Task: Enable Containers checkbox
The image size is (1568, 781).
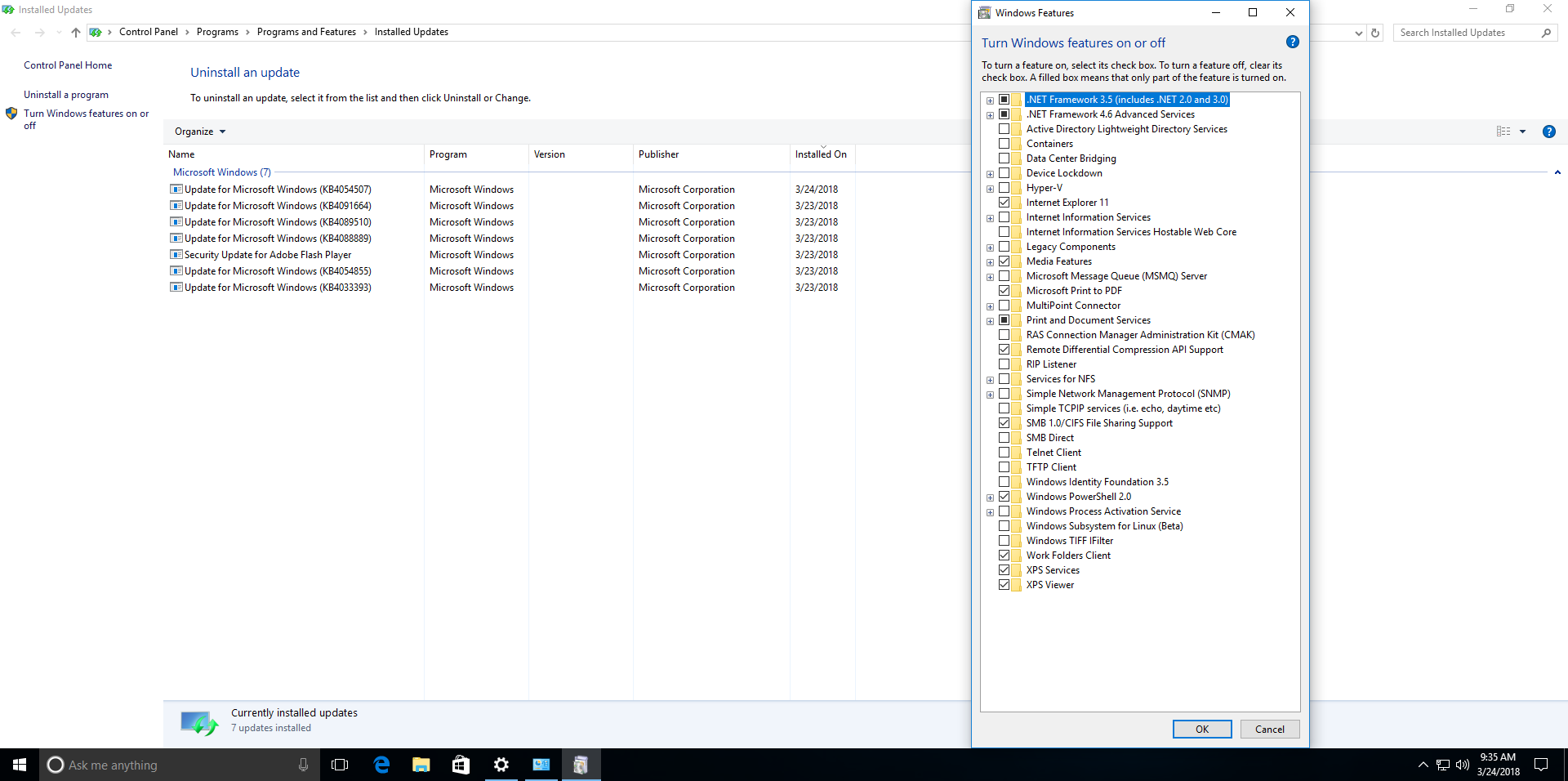Action: (1004, 144)
